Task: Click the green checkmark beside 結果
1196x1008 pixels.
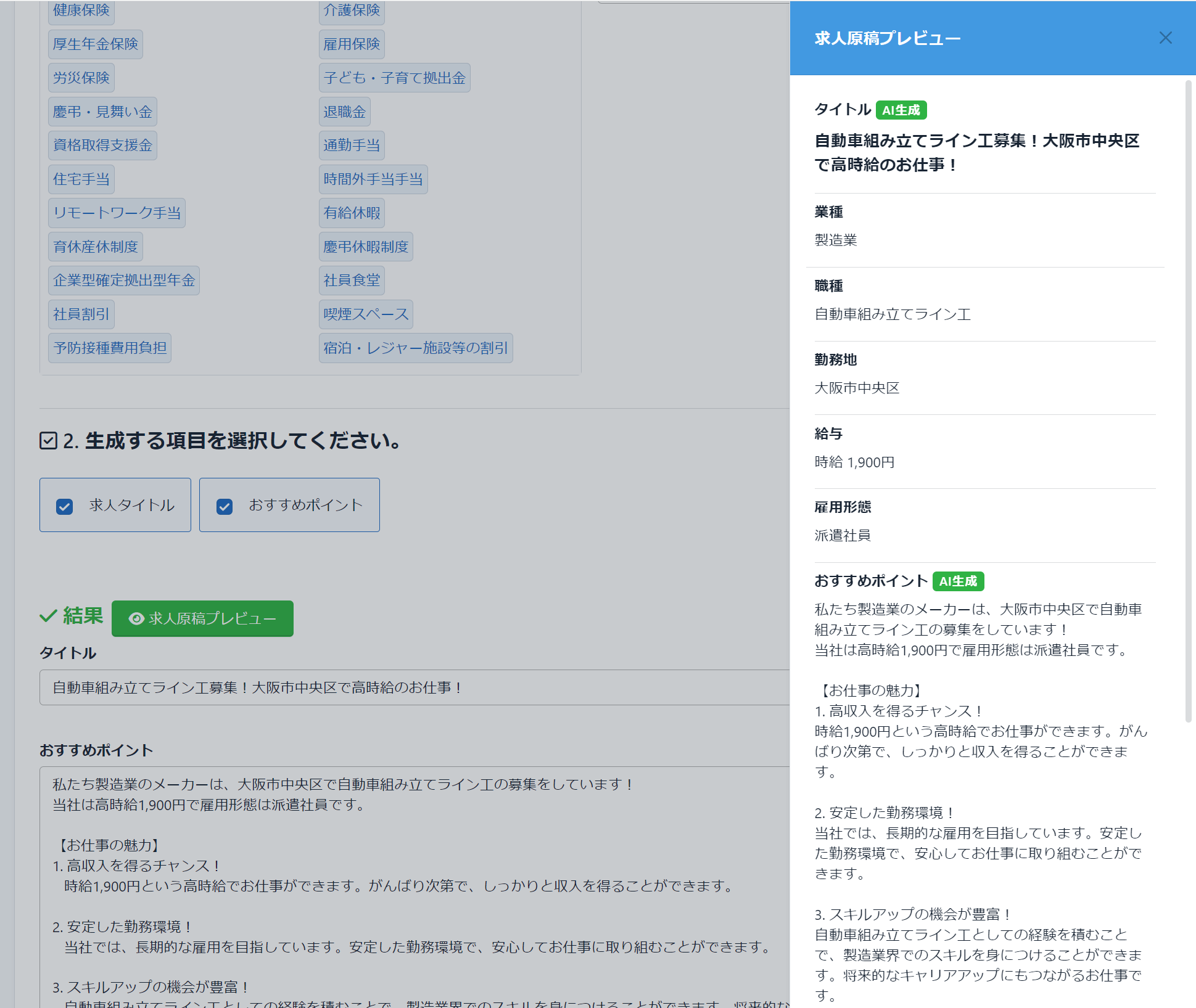Action: [x=47, y=616]
